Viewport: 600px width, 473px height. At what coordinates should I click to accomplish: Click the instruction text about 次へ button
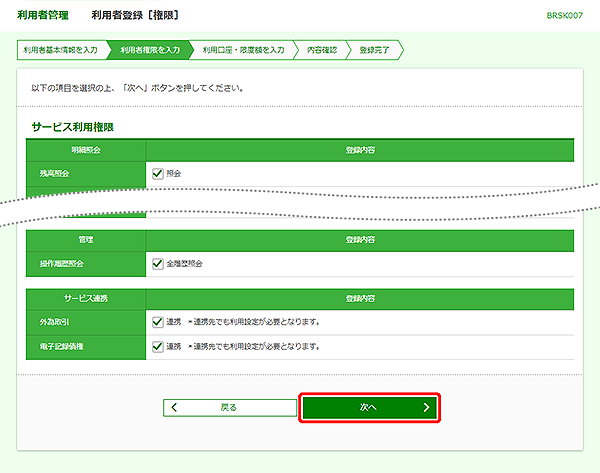(137, 88)
